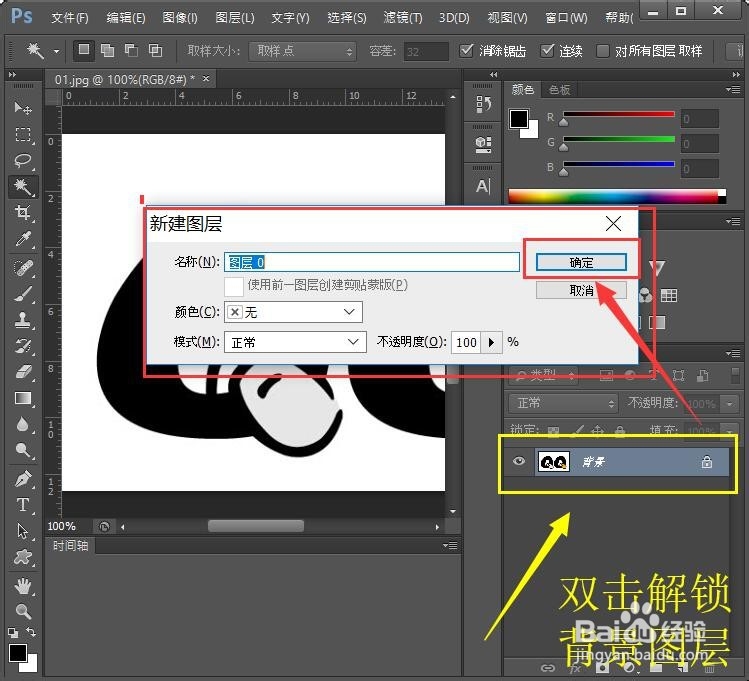This screenshot has height=681, width=749.
Task: Open the 图像(I) menu
Action: tap(180, 18)
